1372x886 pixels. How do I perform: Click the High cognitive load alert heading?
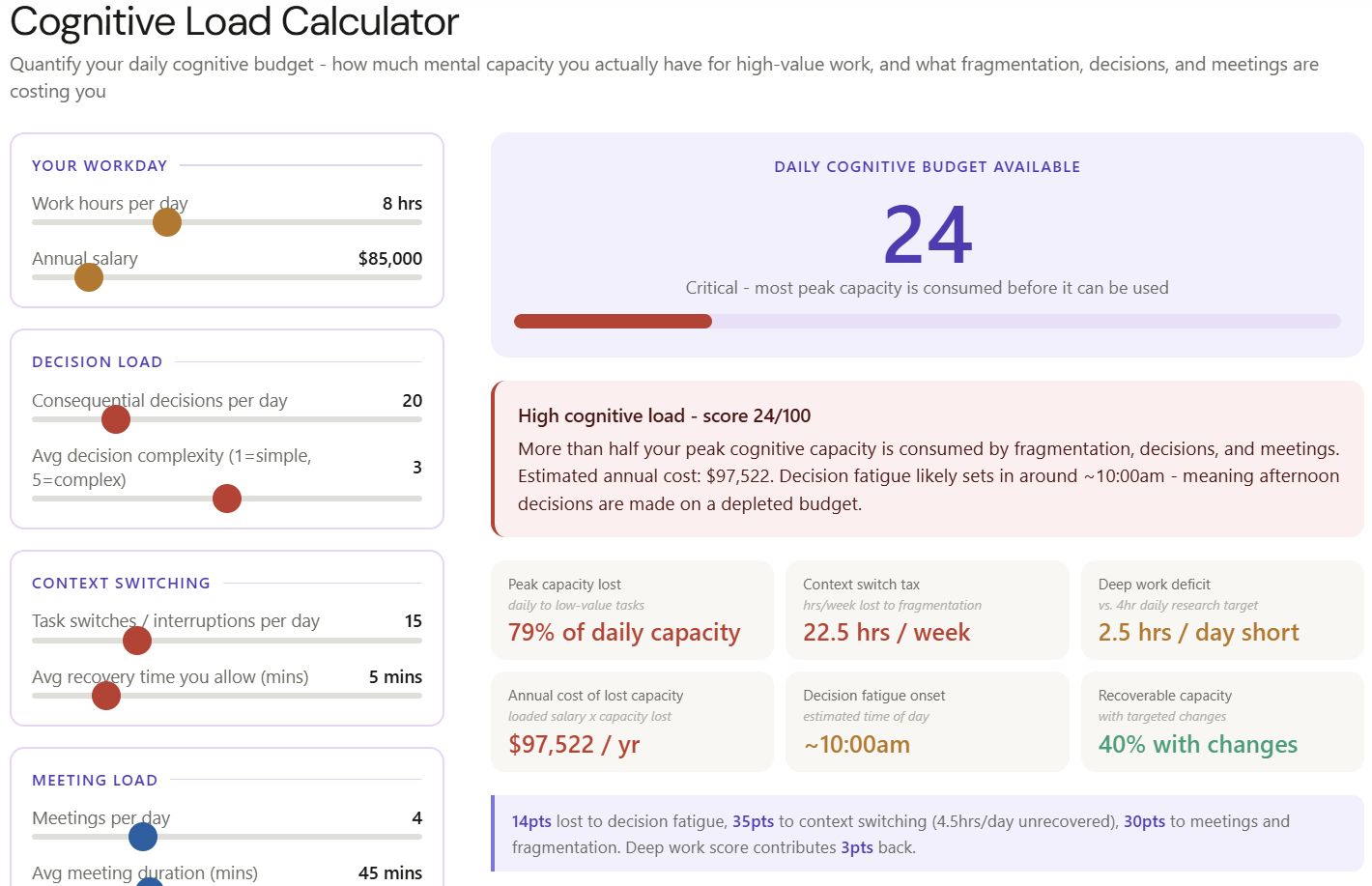coord(664,415)
